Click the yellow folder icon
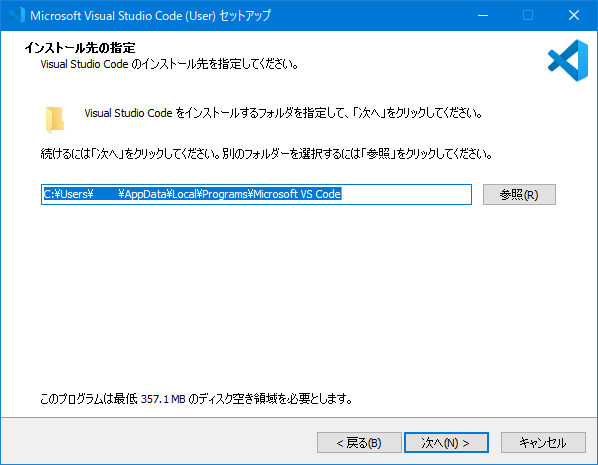This screenshot has width=598, height=465. [55, 120]
